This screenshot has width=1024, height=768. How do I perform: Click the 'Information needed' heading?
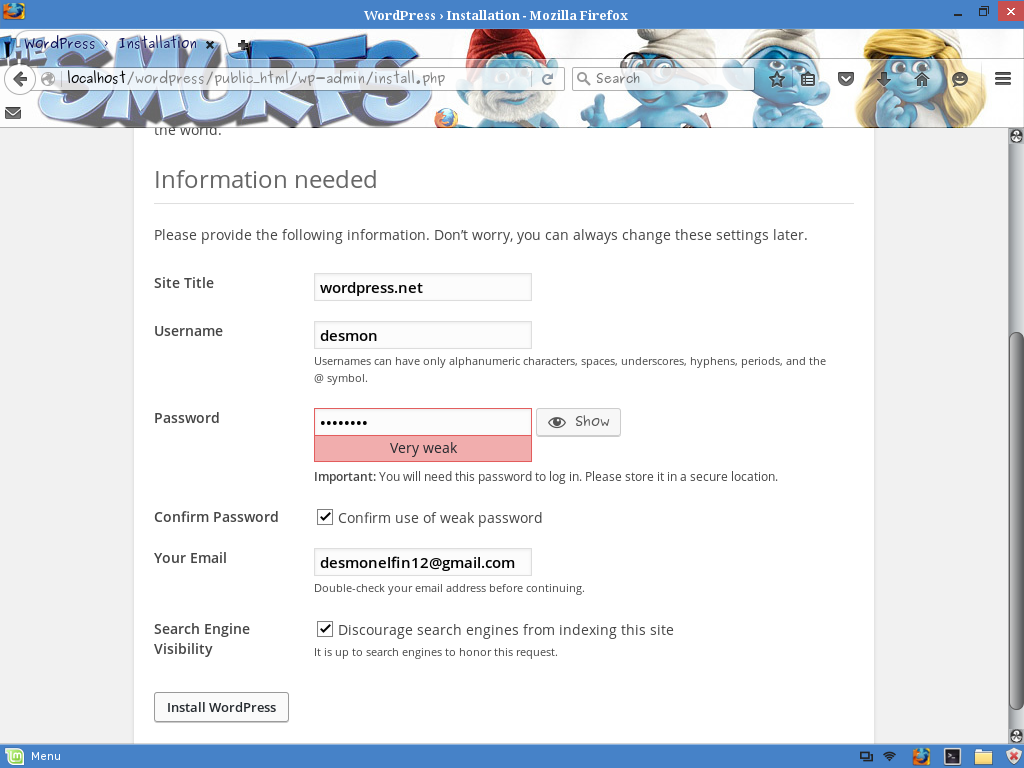[x=266, y=180]
